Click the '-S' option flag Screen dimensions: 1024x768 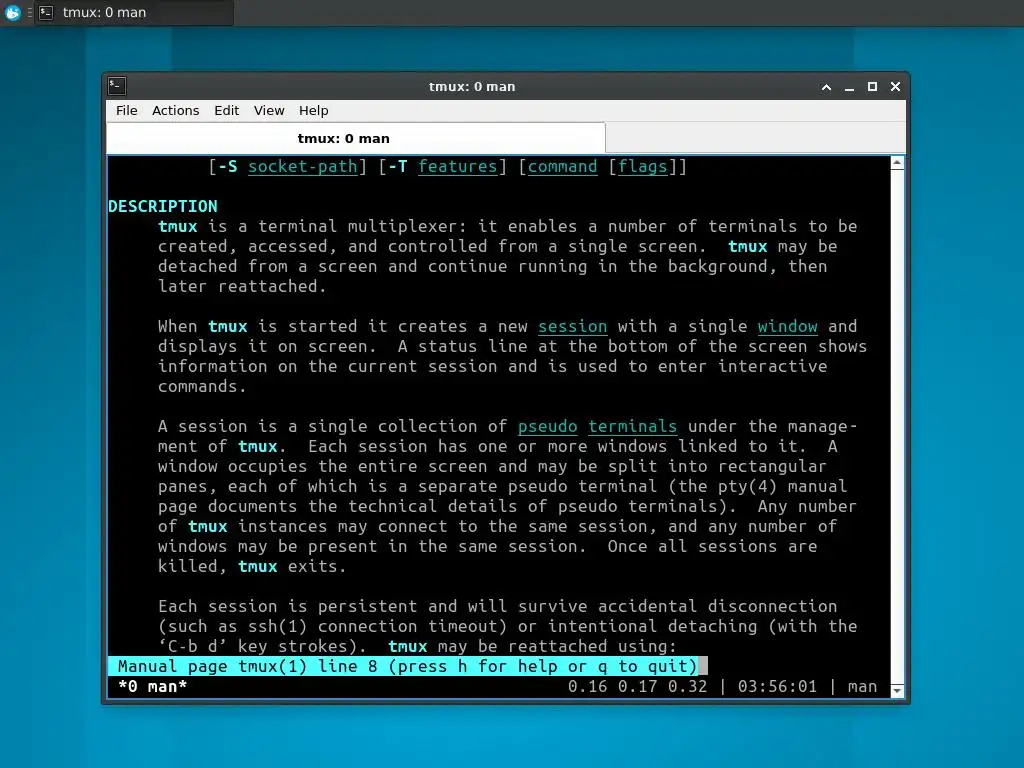tap(227, 167)
